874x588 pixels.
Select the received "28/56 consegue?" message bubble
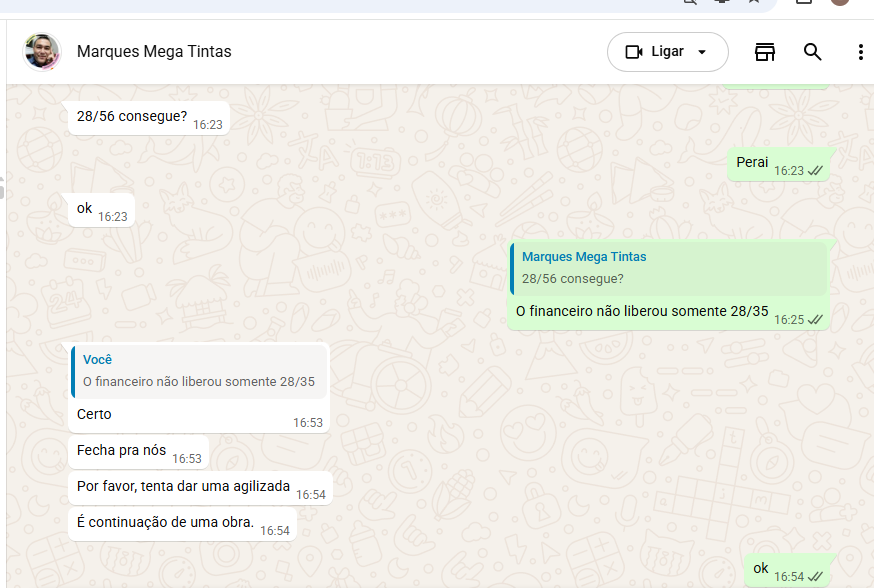coord(132,117)
